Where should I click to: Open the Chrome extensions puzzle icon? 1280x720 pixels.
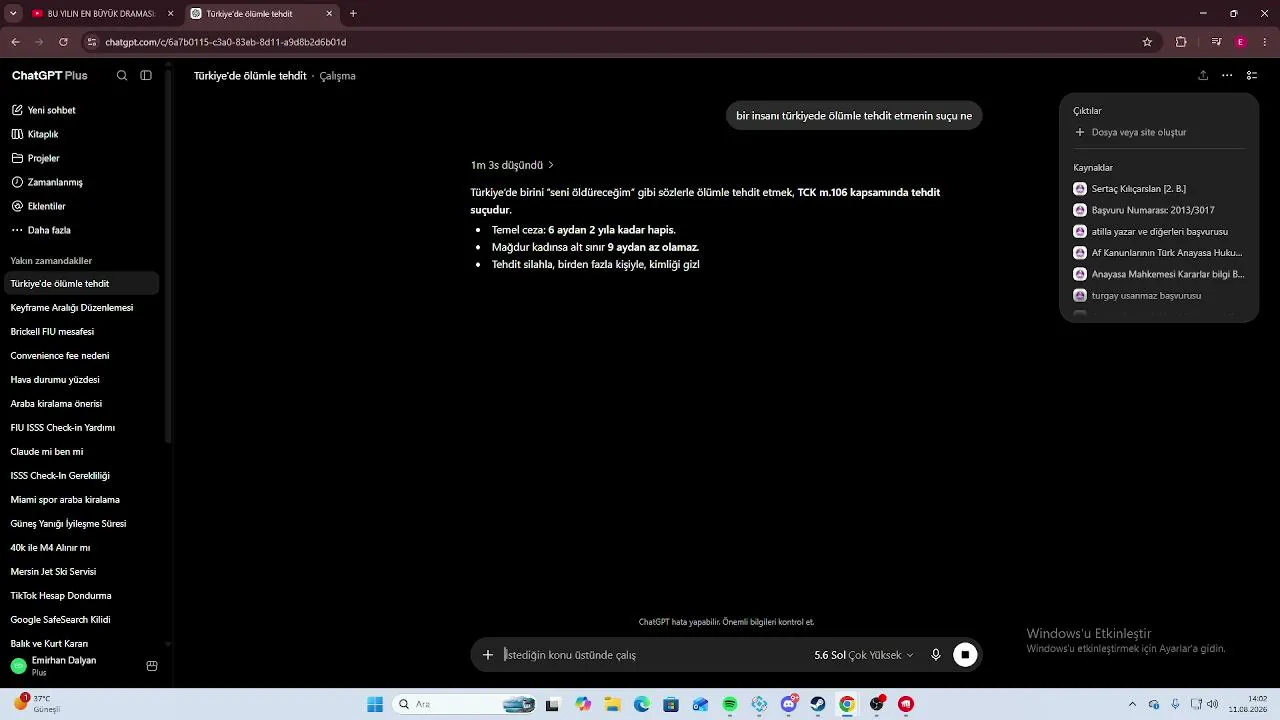pos(1181,42)
